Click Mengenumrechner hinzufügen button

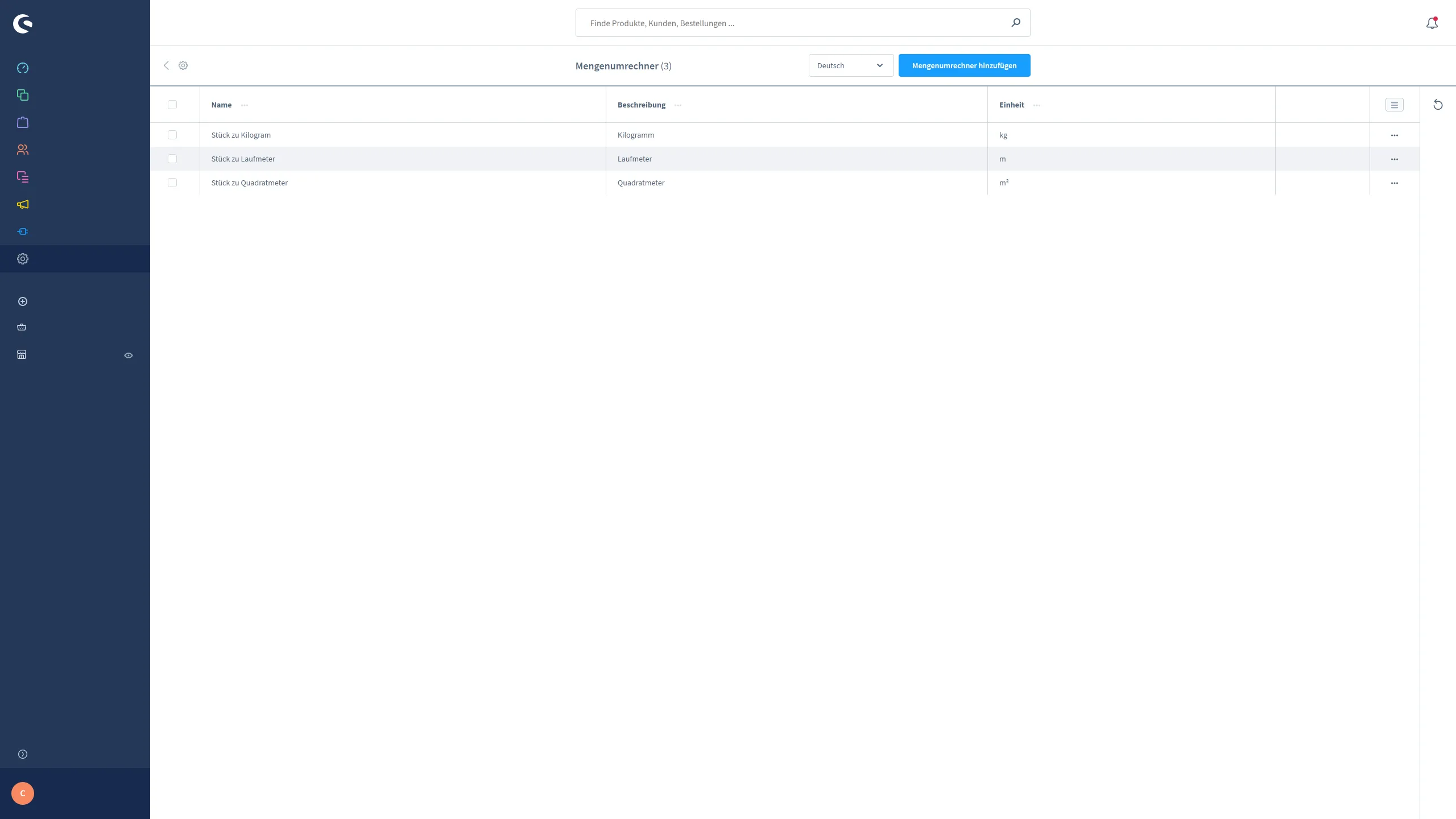[x=964, y=65]
